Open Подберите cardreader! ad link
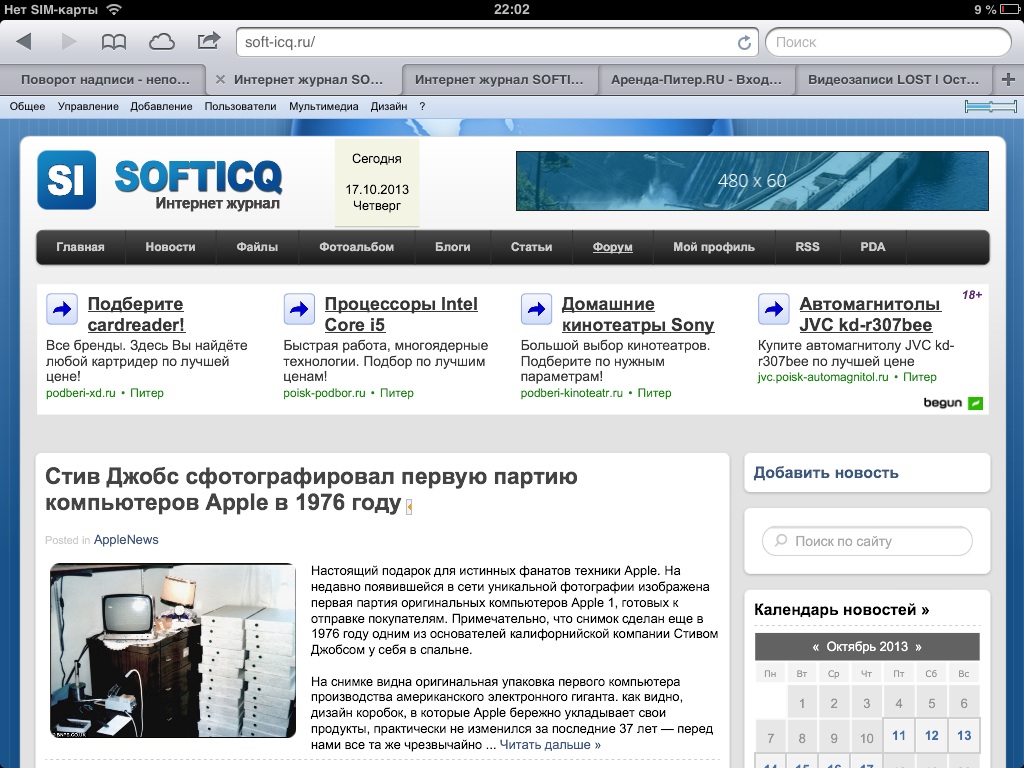 coord(136,314)
